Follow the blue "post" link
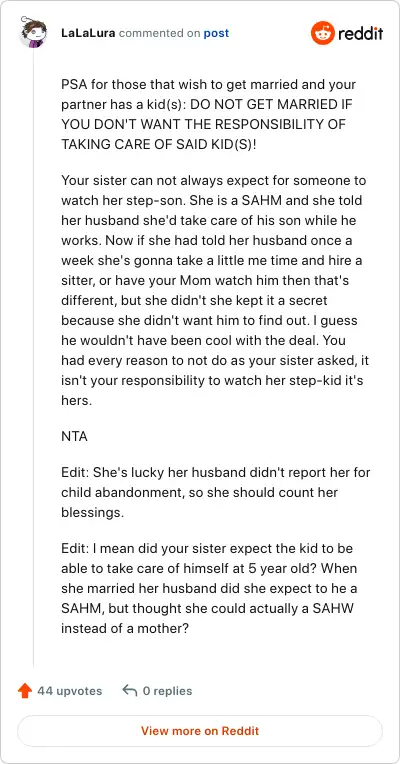The image size is (400, 764). tap(216, 33)
